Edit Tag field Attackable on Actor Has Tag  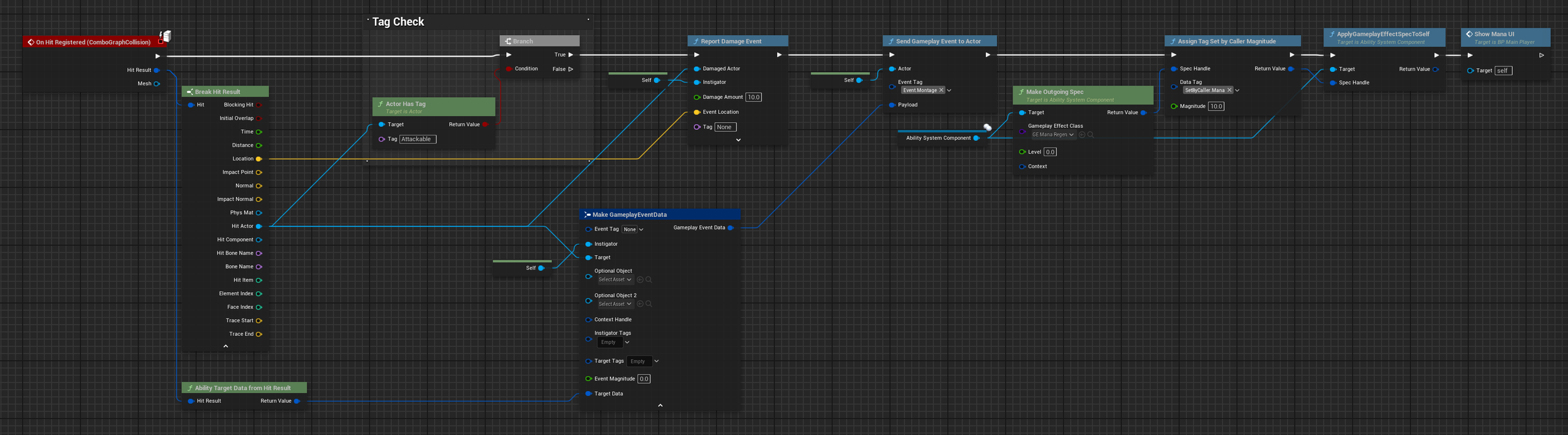tap(417, 139)
